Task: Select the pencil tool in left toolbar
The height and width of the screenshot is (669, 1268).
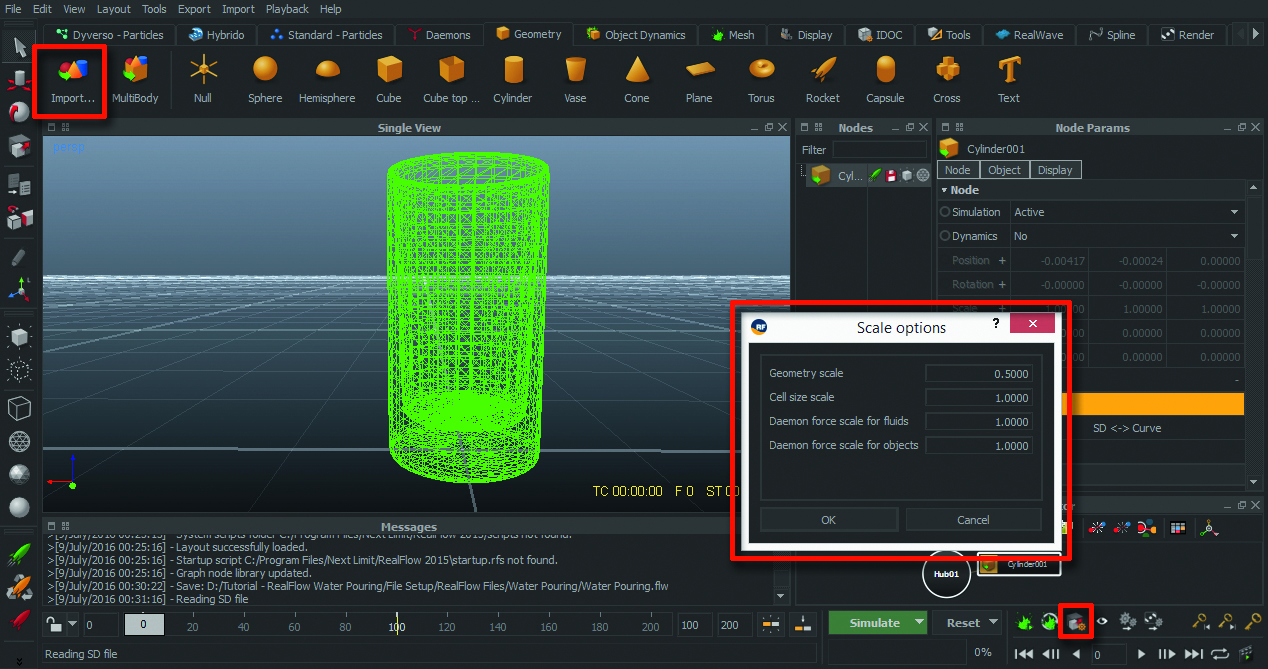Action: (x=19, y=256)
